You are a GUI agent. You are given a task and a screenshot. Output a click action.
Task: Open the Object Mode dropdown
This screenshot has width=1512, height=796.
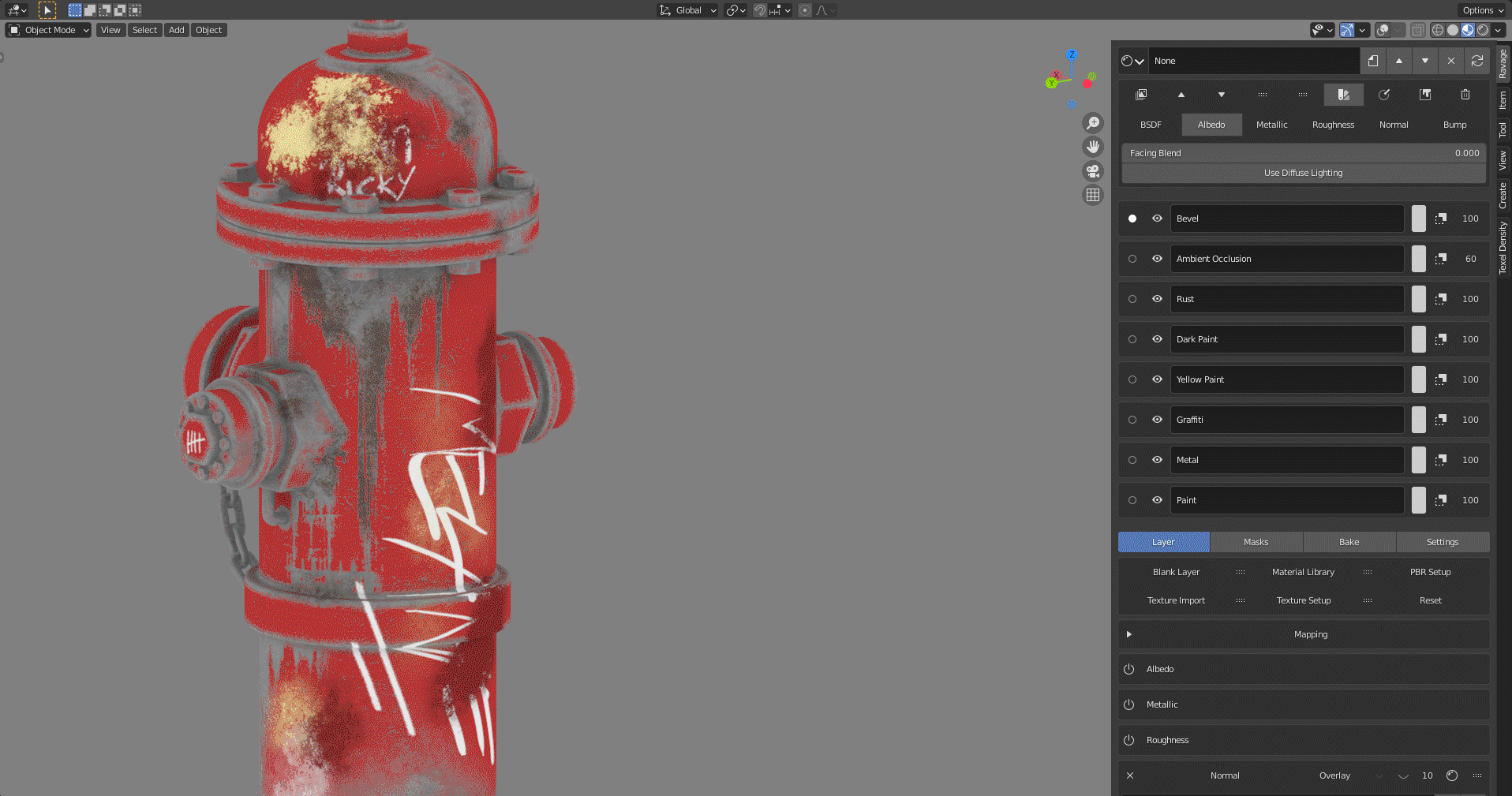(x=49, y=30)
